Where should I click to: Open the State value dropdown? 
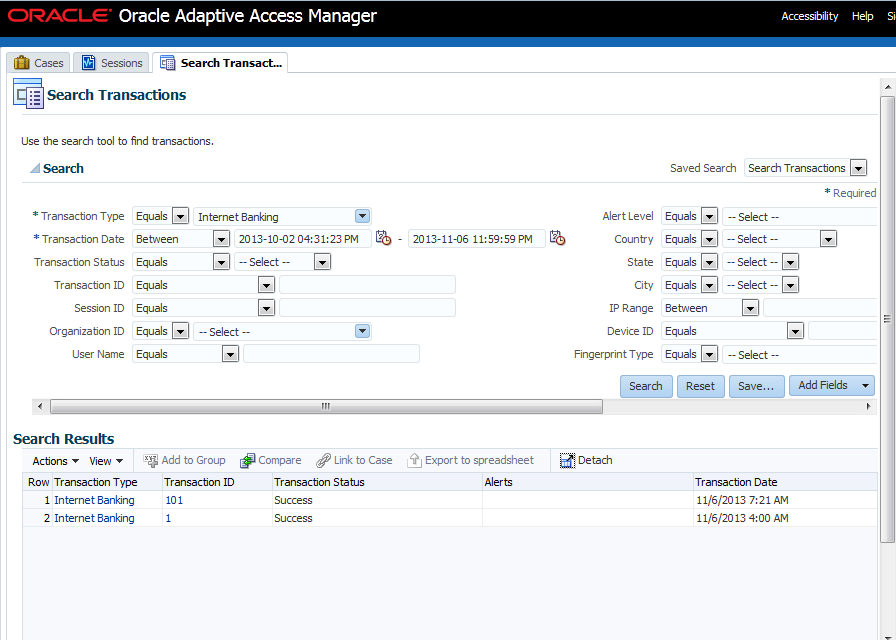(x=790, y=262)
